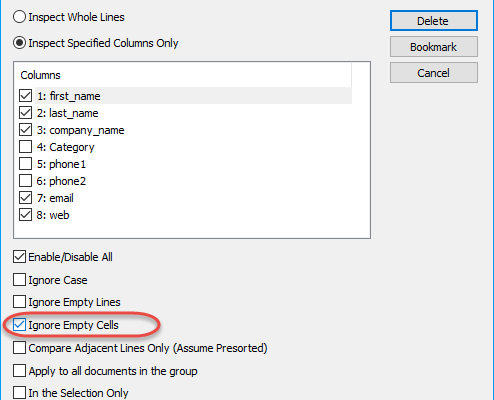This screenshot has height=400, width=494.
Task: Click the Bookmark button
Action: (434, 47)
